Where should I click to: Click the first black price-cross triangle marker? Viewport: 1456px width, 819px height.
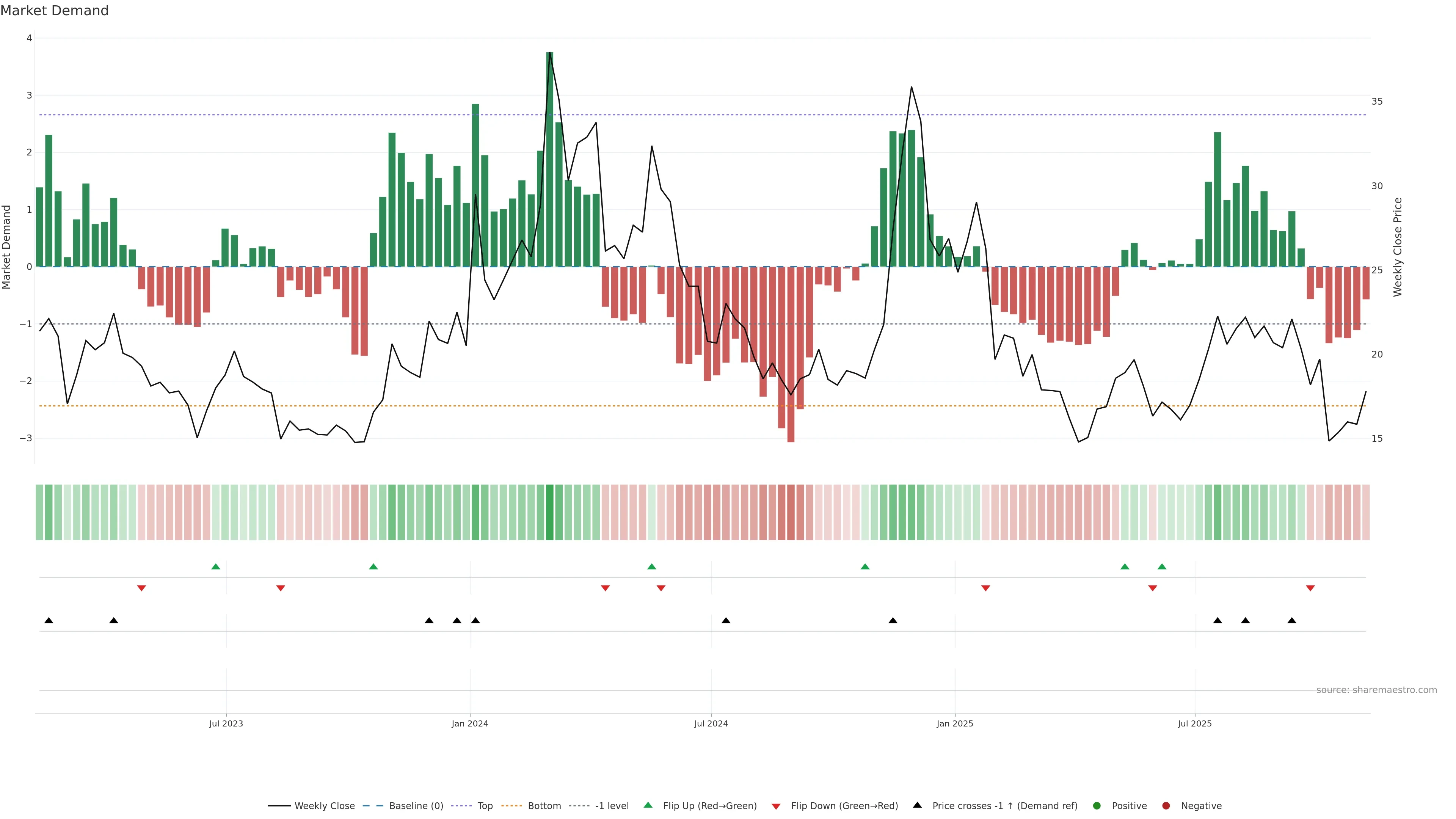click(49, 621)
